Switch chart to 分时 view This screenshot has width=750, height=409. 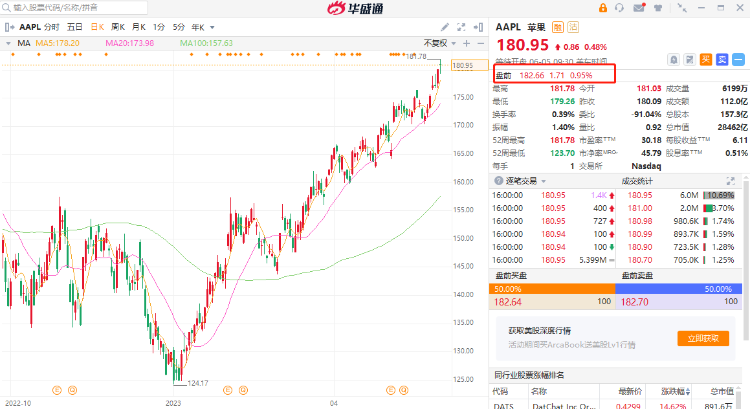pos(52,27)
